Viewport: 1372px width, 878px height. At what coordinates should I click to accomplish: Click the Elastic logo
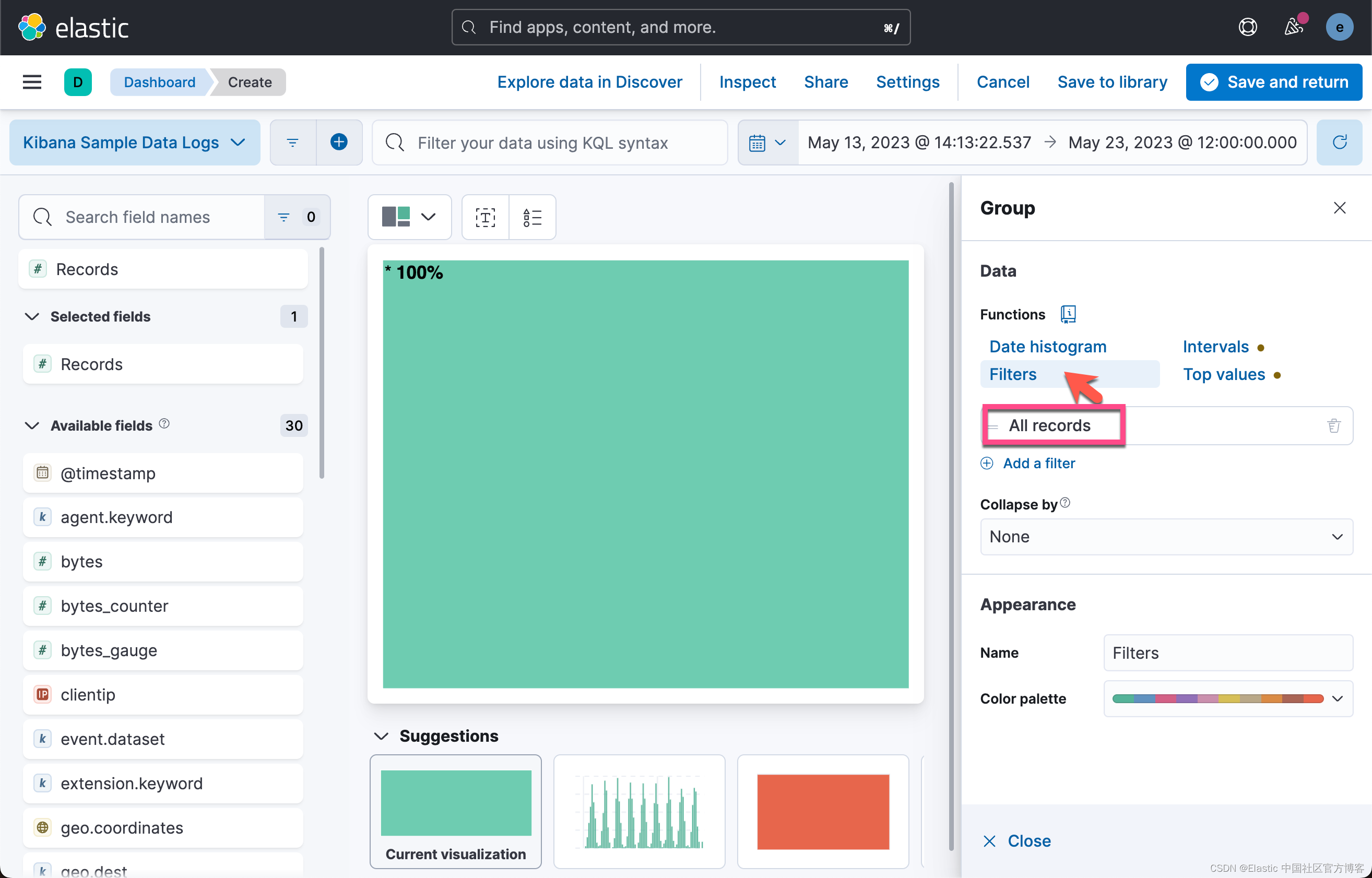(74, 27)
